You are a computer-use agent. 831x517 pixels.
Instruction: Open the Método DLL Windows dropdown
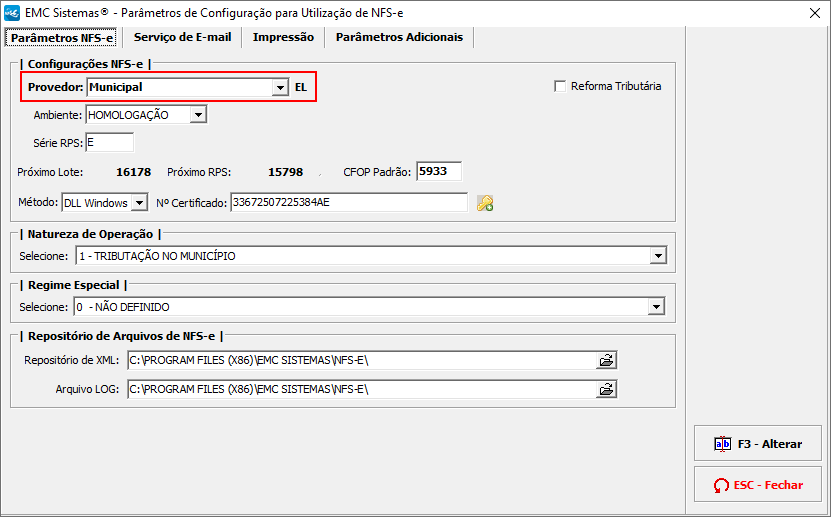point(139,202)
